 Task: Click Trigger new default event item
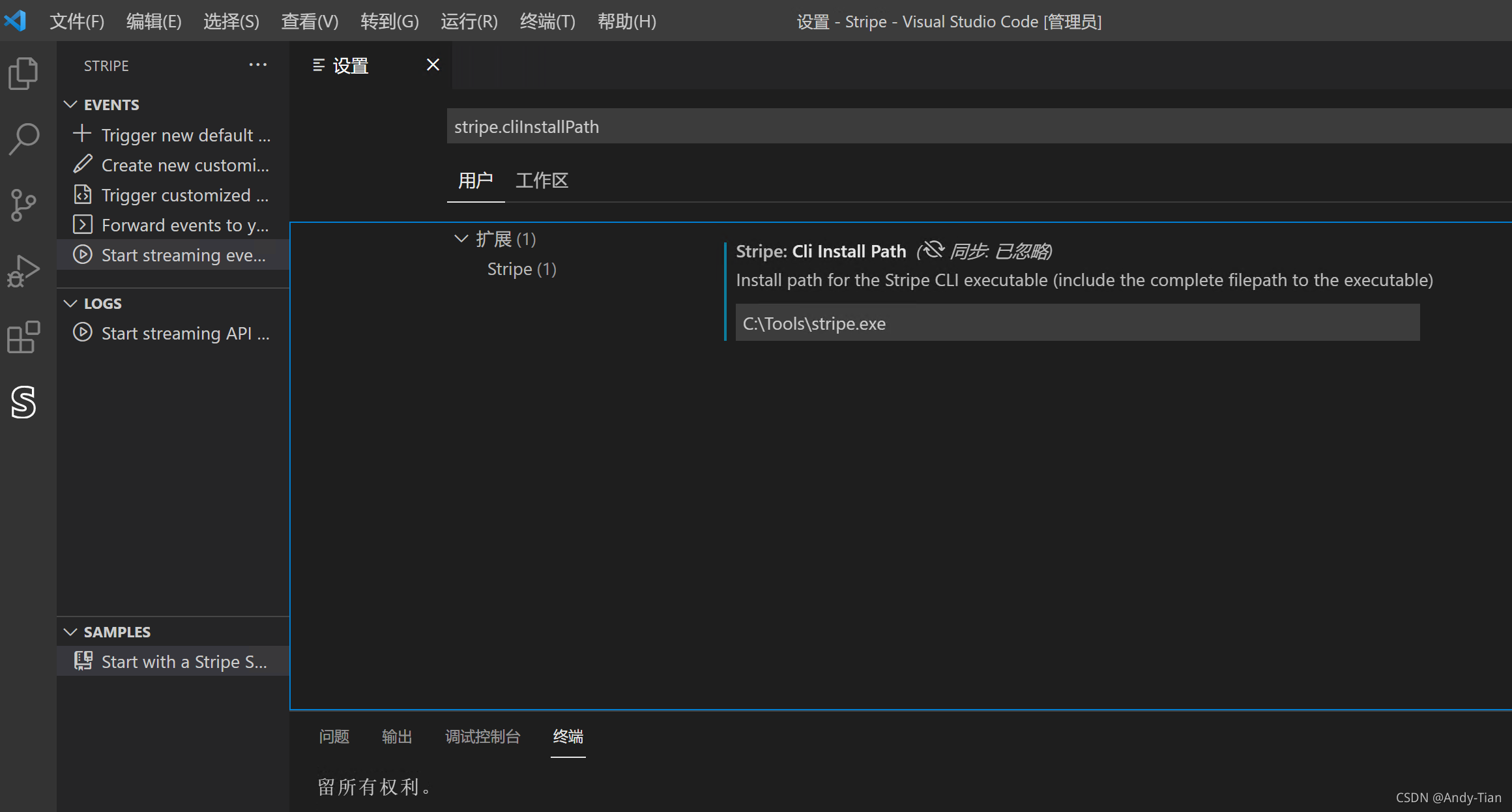pos(185,136)
